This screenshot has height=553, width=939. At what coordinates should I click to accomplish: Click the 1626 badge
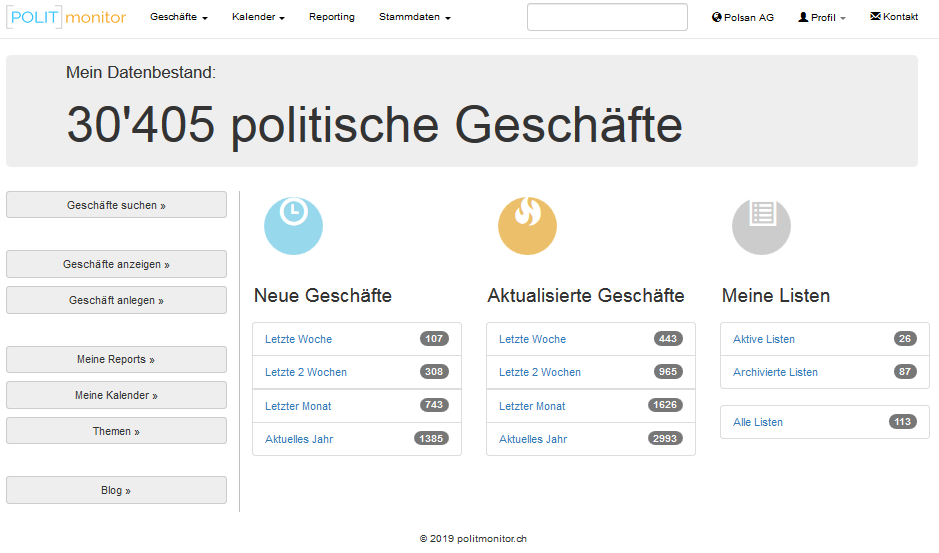tap(665, 405)
